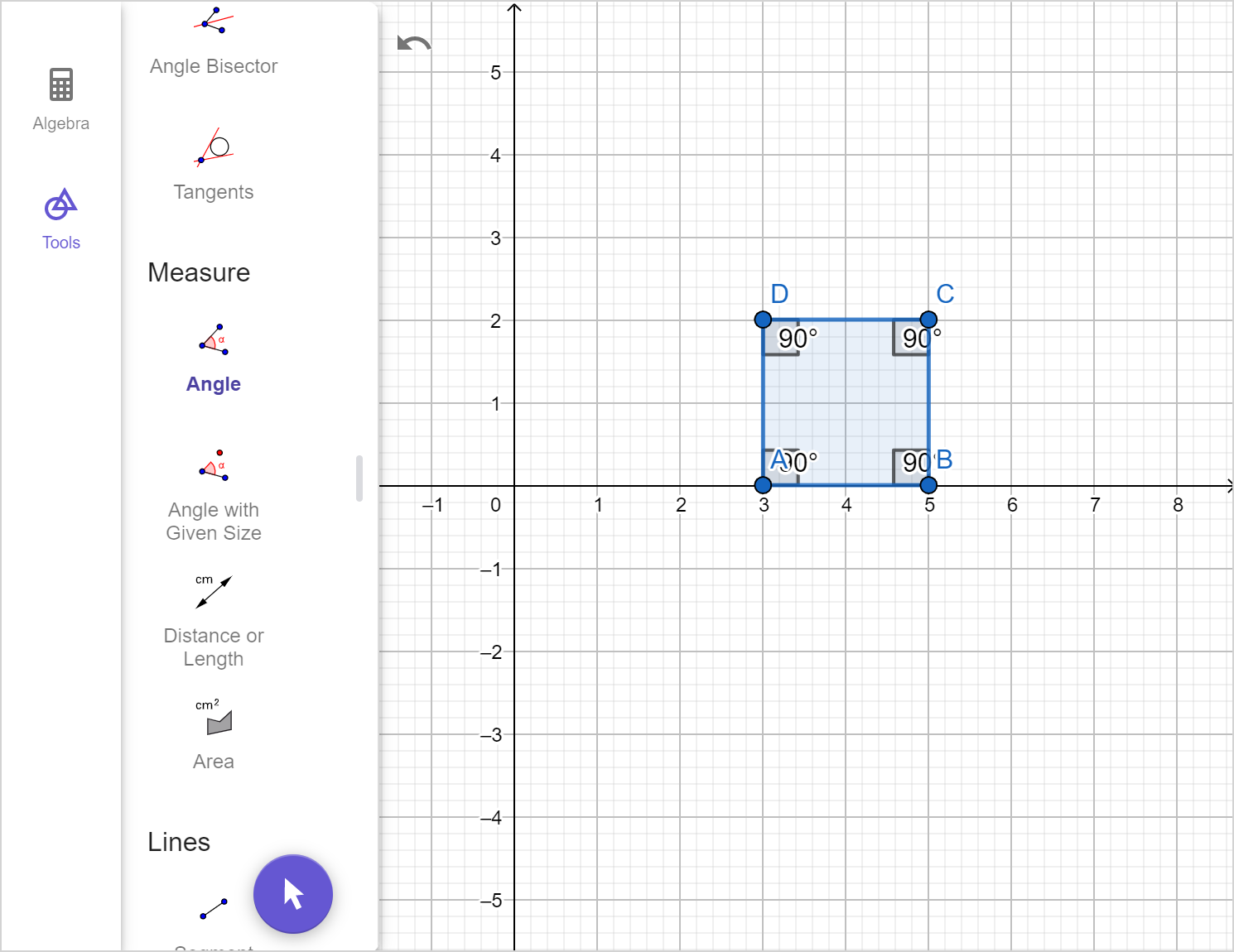1234x952 pixels.
Task: Click y-axis tick label −5
Action: (492, 901)
